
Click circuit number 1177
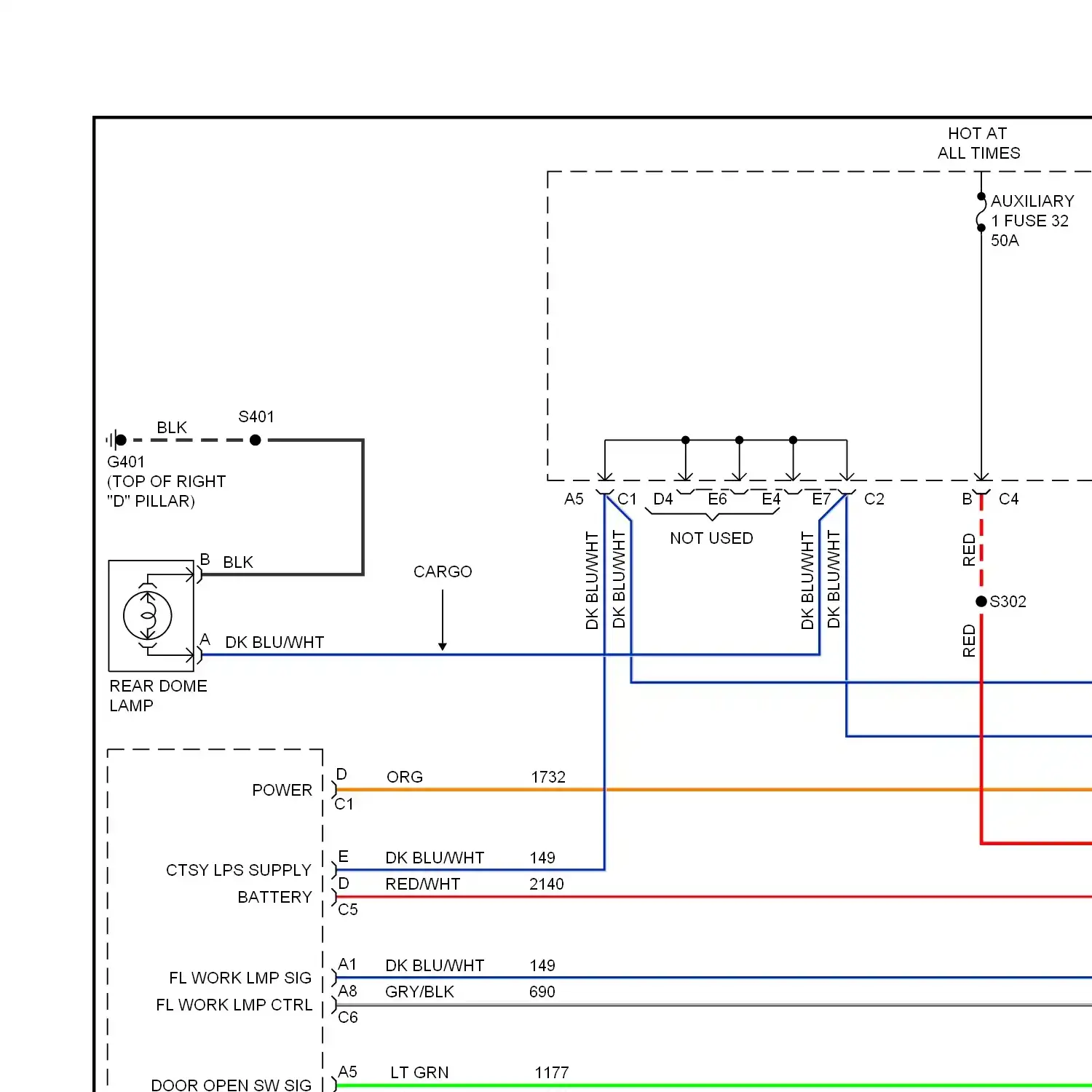click(552, 1072)
